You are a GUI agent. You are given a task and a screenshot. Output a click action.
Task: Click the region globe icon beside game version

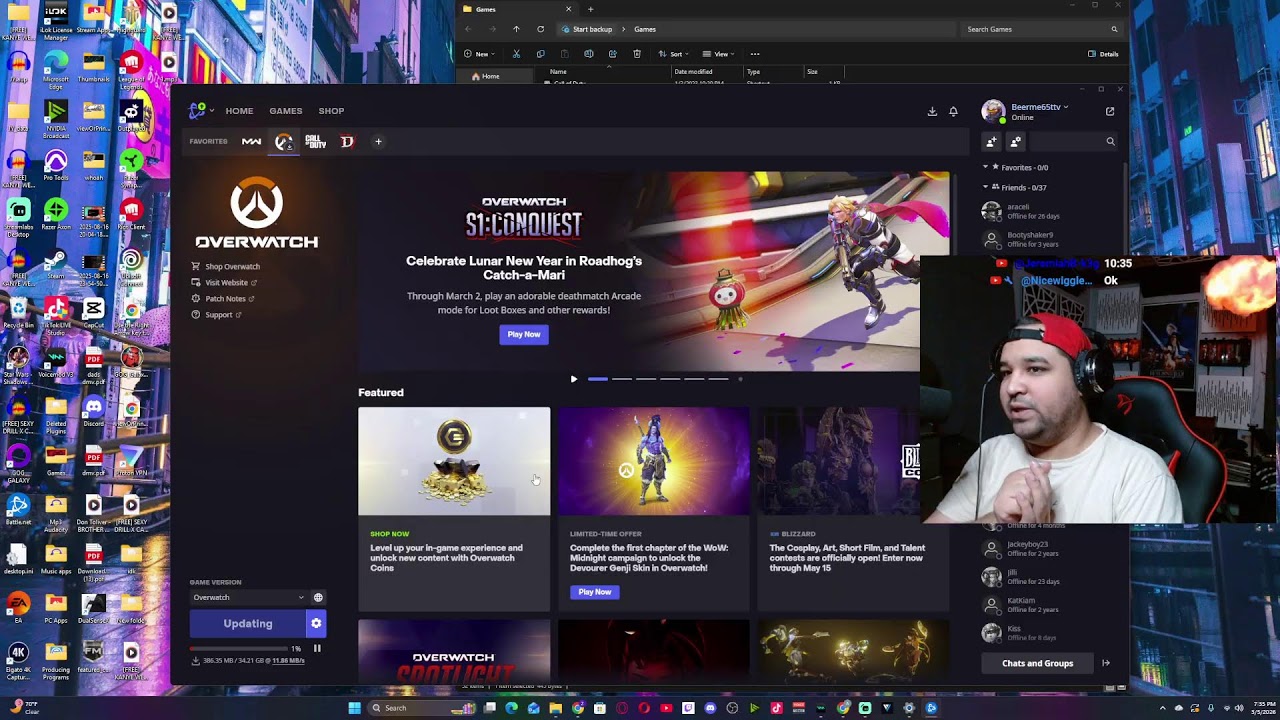[318, 598]
